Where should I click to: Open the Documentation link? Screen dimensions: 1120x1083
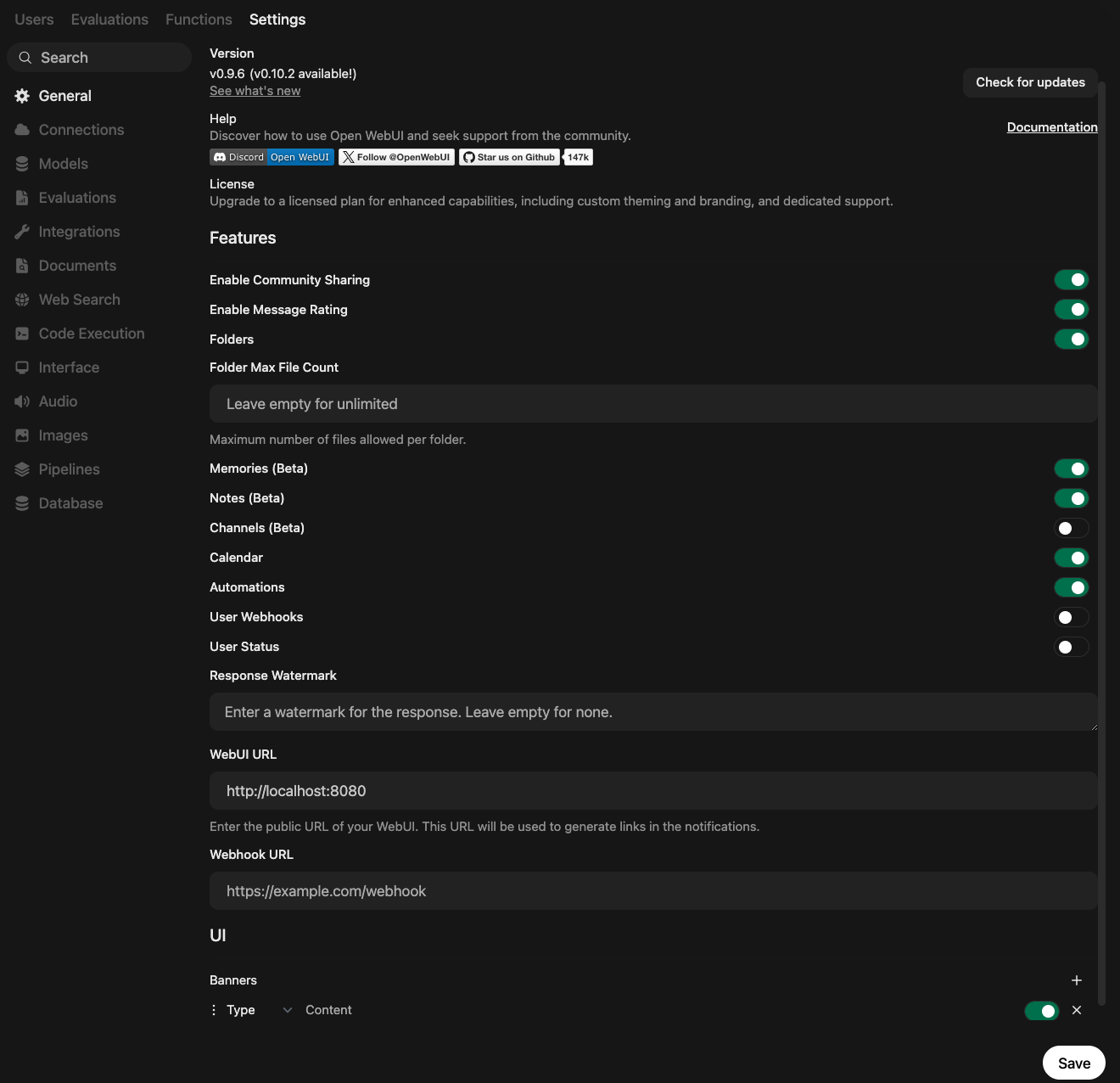tap(1052, 127)
